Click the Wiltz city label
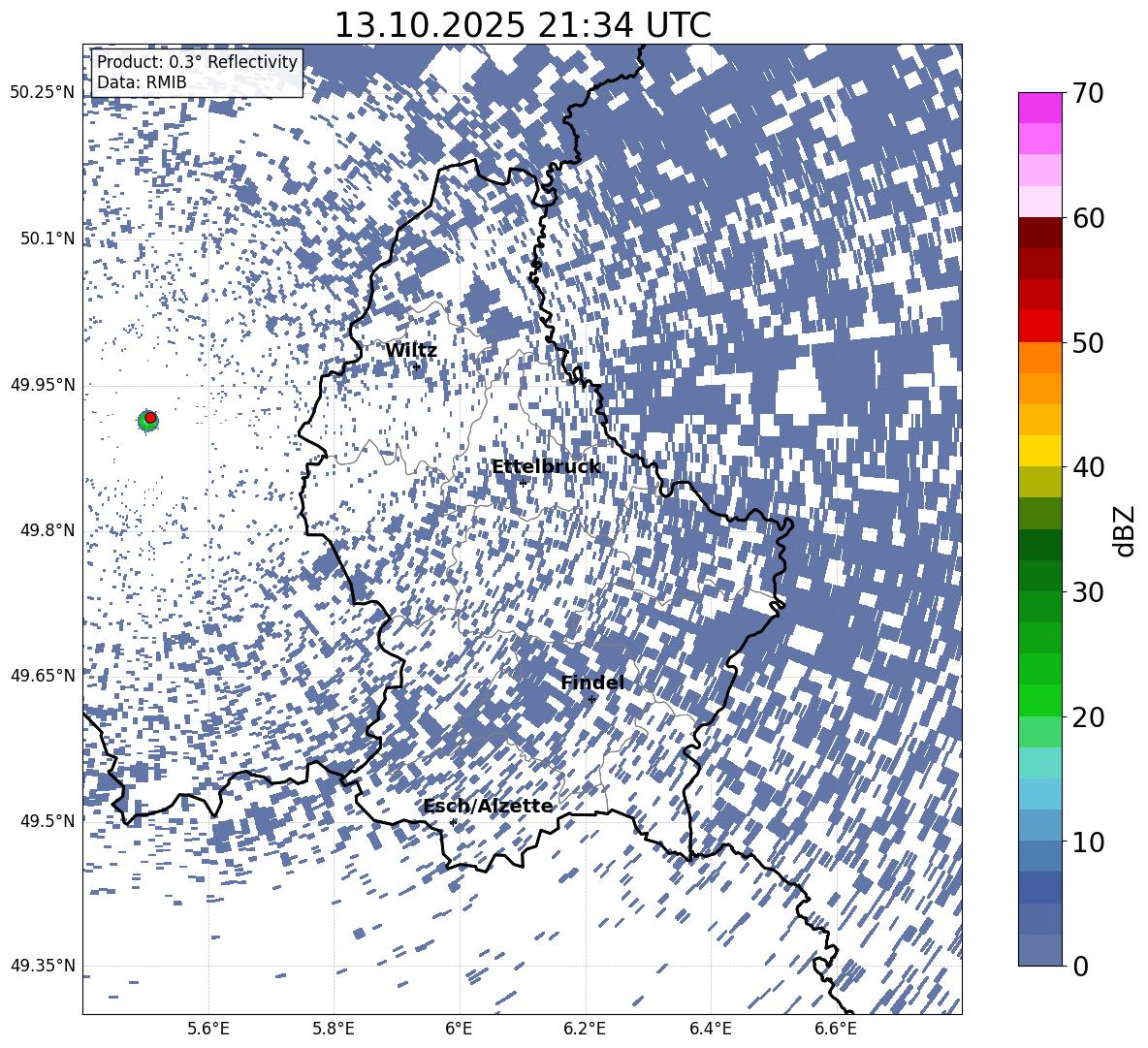This screenshot has width=1148, height=1048. pyautogui.click(x=411, y=351)
